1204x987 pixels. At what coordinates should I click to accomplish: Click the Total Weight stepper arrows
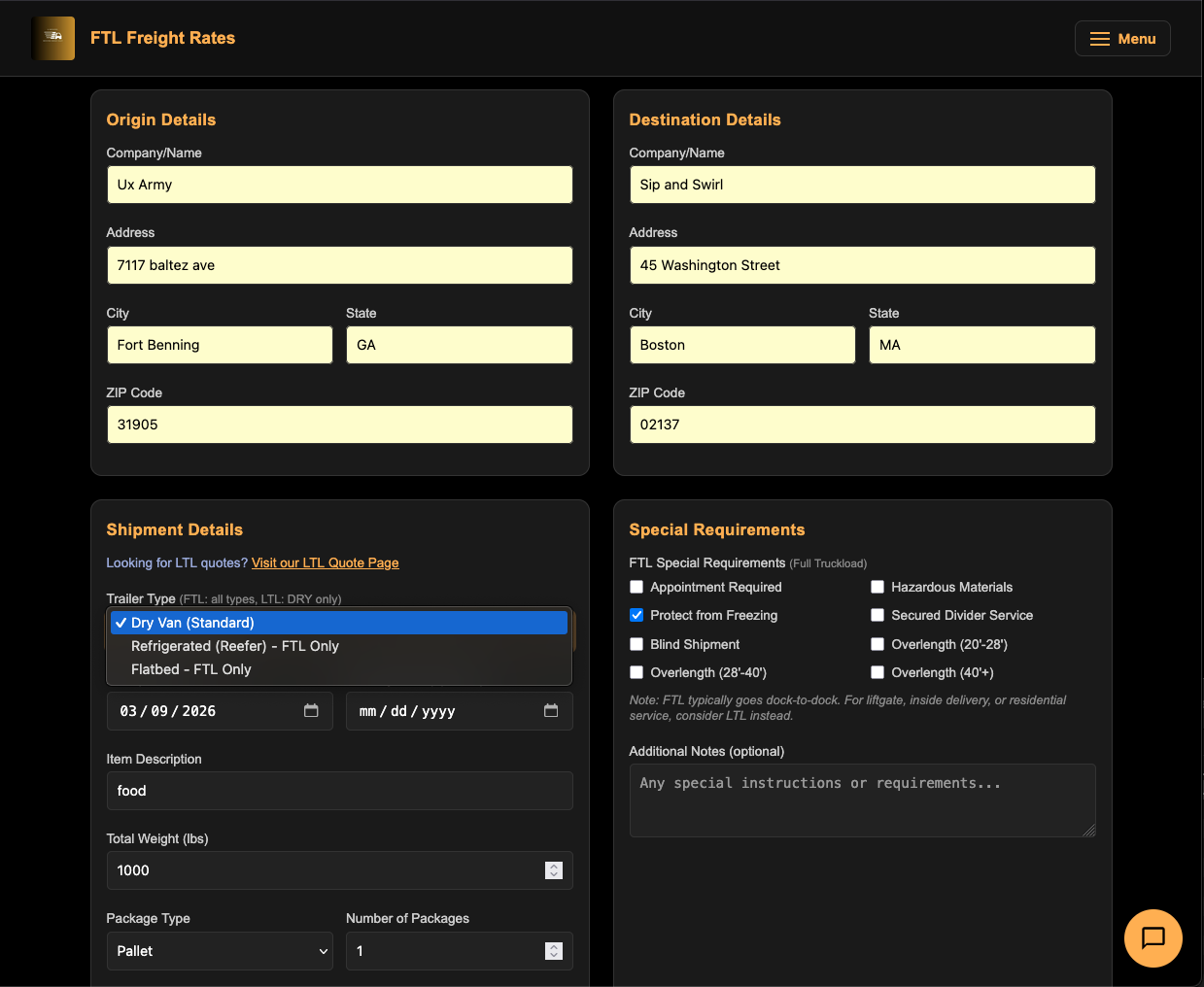point(554,870)
